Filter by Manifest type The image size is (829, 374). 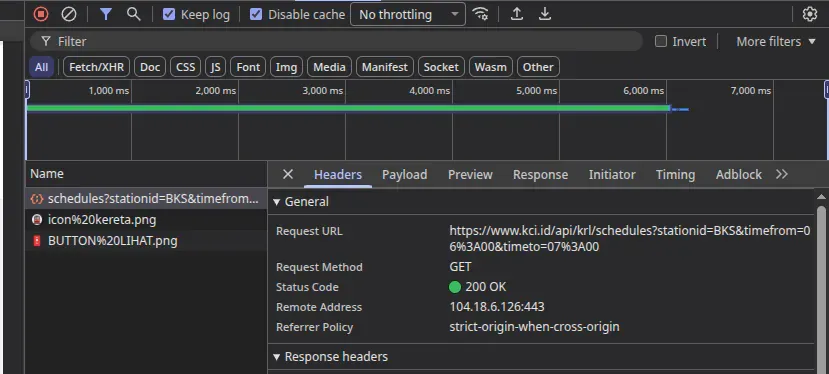[385, 67]
